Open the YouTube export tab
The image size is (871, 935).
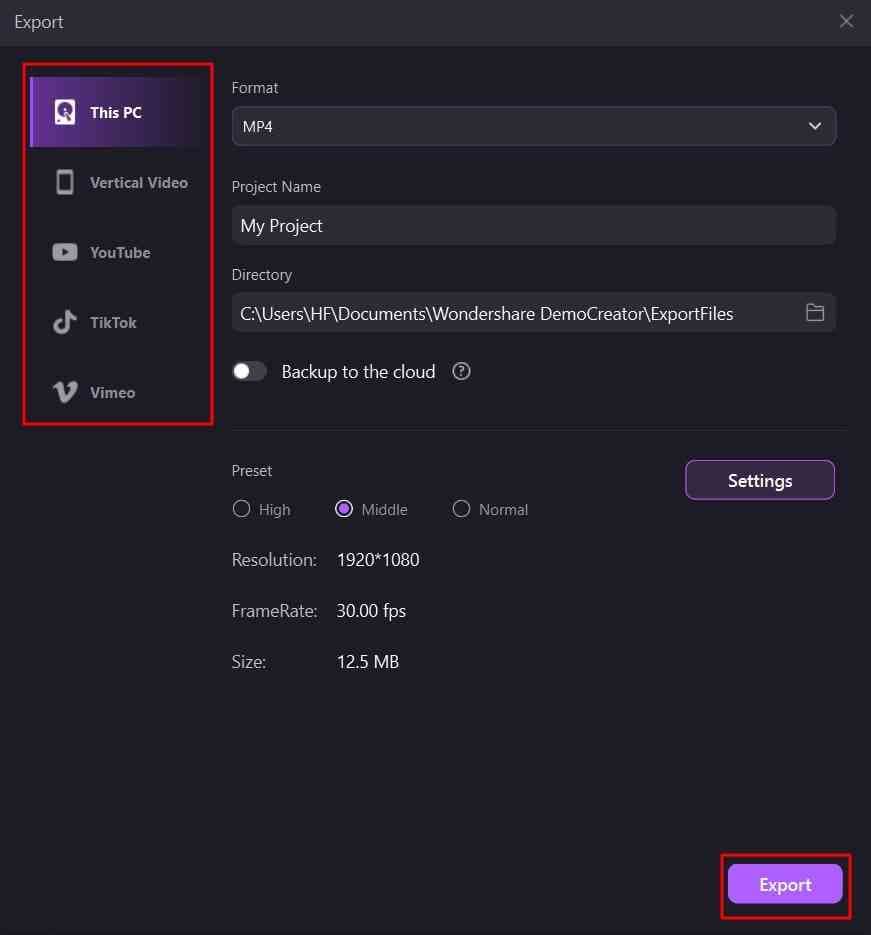click(117, 252)
